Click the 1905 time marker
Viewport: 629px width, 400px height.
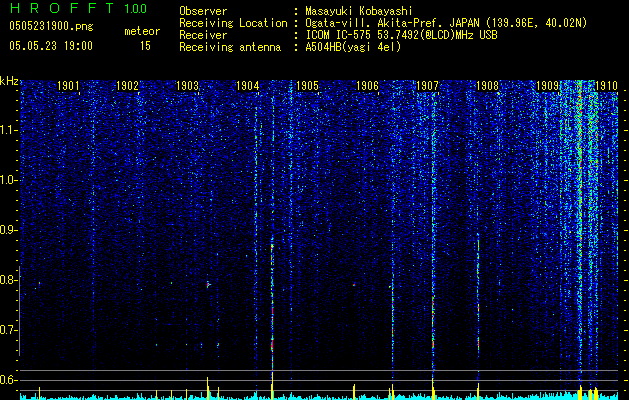click(307, 85)
